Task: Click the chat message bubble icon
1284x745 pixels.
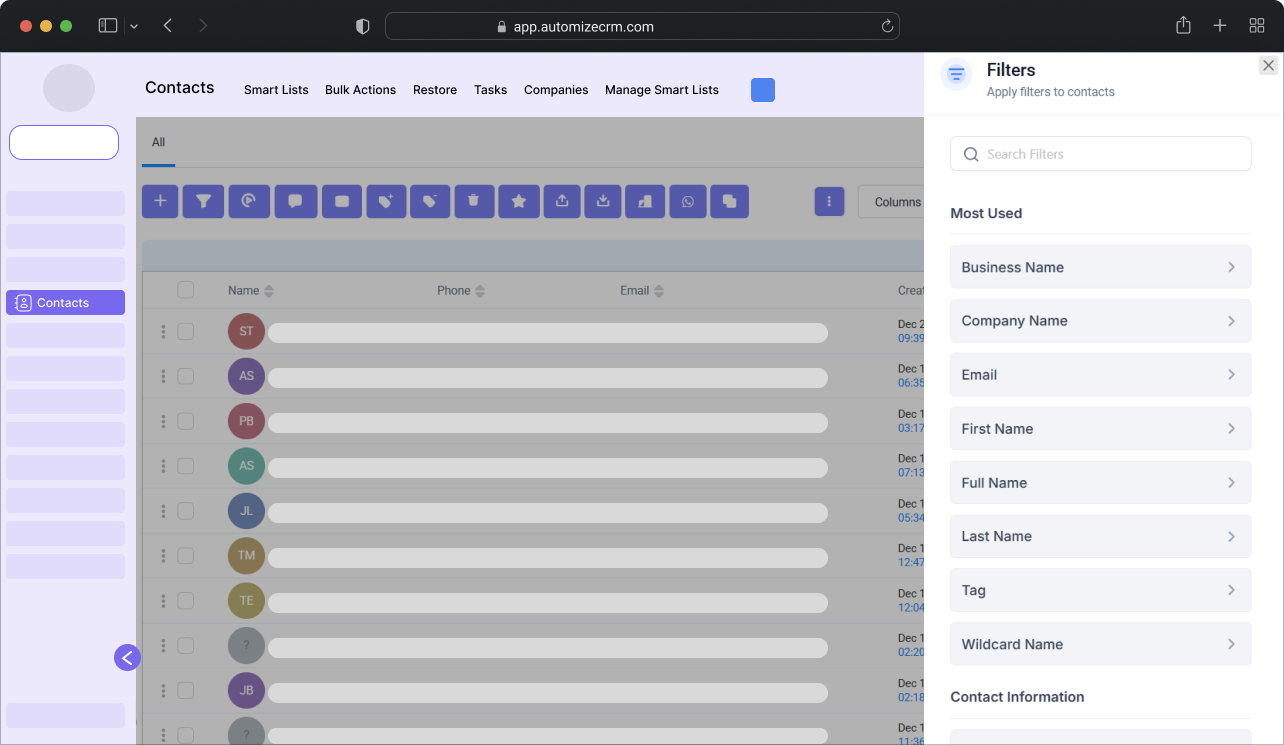Action: [296, 201]
